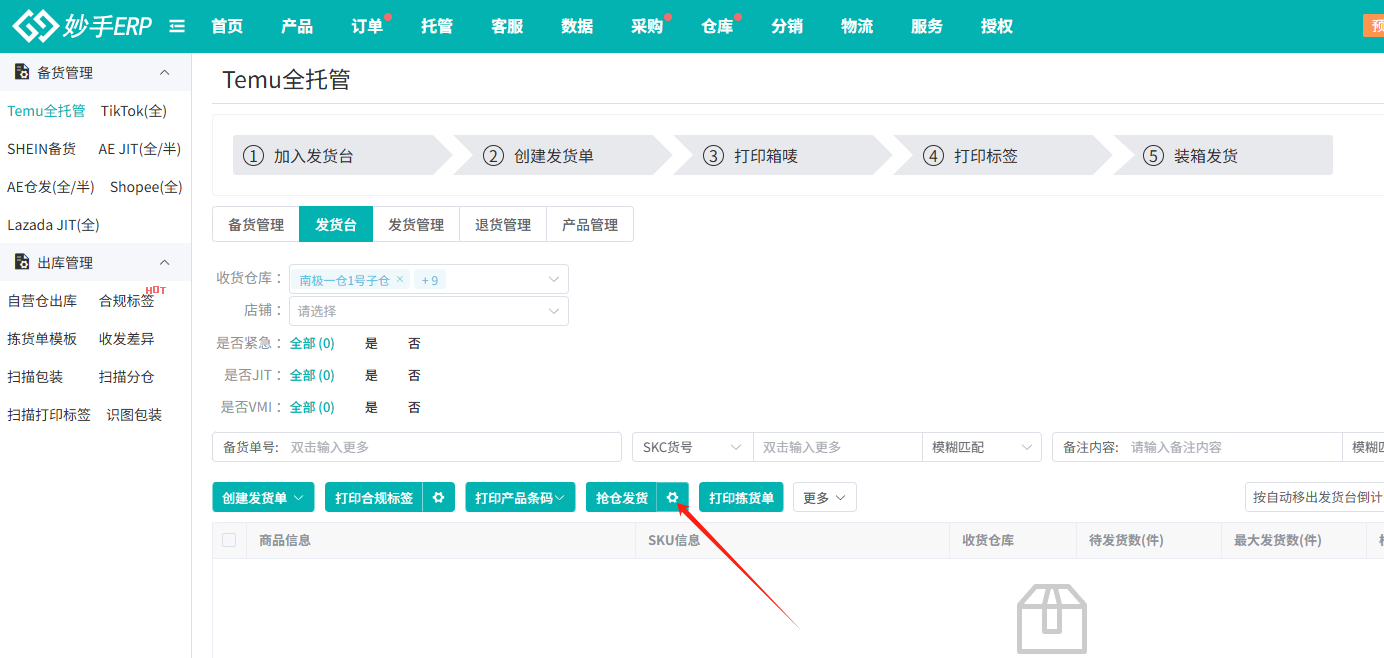Open the 更多 dropdown menu
This screenshot has height=658, width=1384.
pyautogui.click(x=825, y=497)
